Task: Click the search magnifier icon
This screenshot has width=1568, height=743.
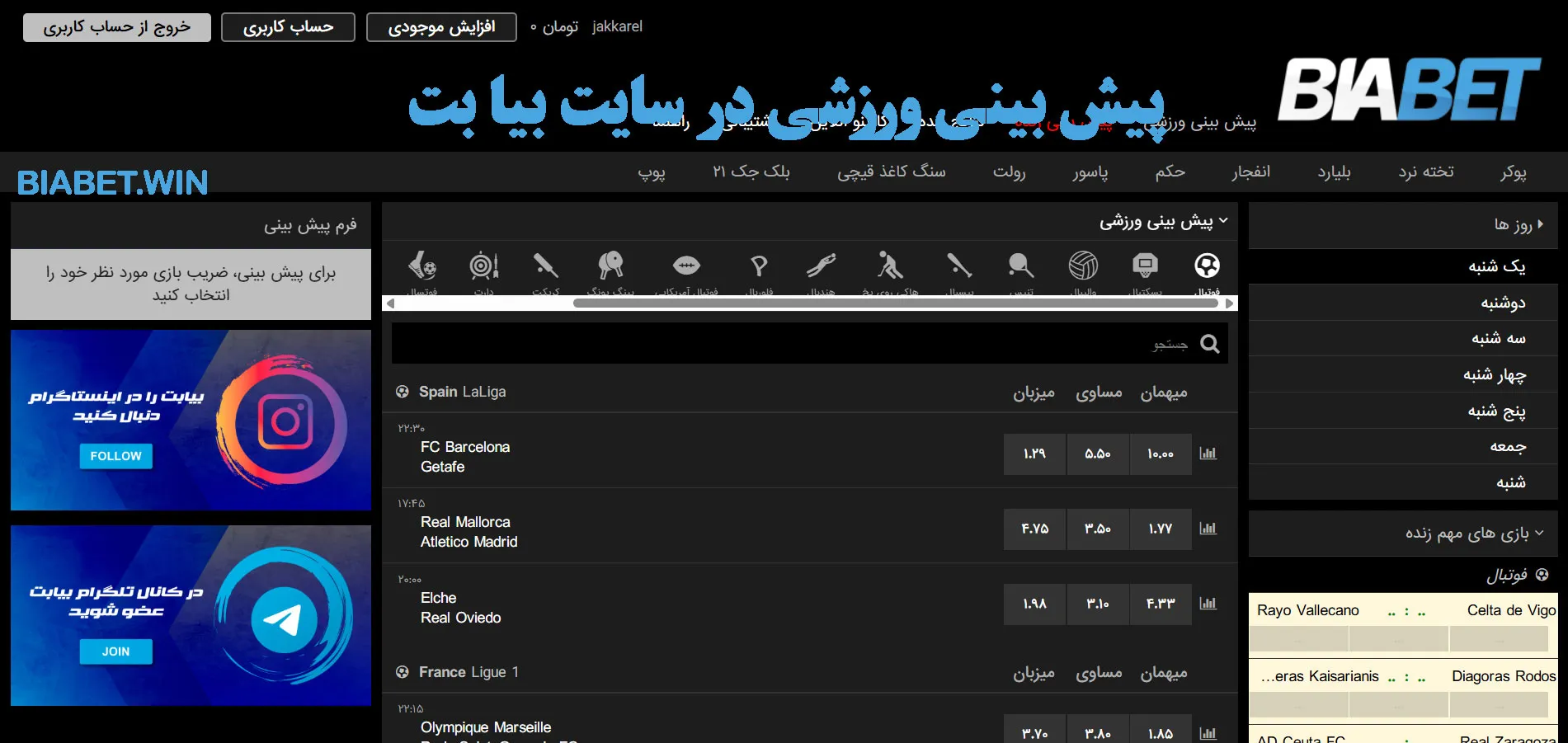Action: click(x=1209, y=344)
